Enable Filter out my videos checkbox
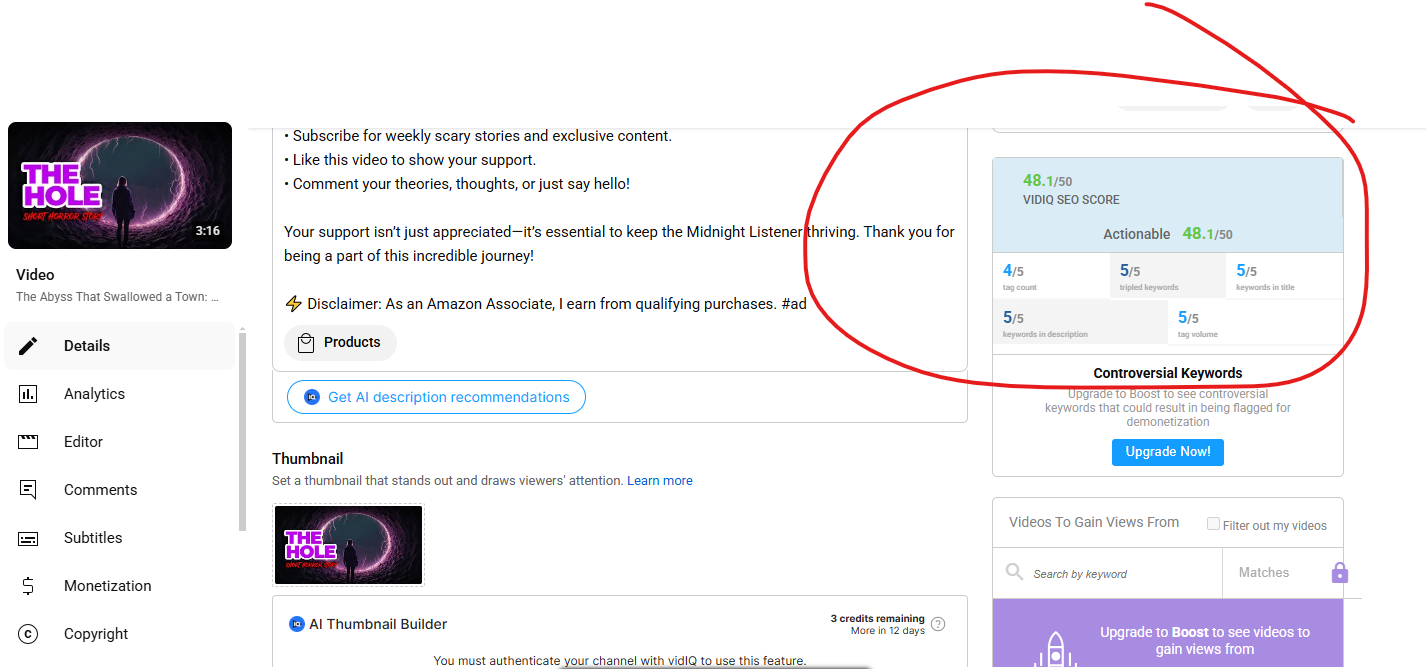 pos(1213,524)
